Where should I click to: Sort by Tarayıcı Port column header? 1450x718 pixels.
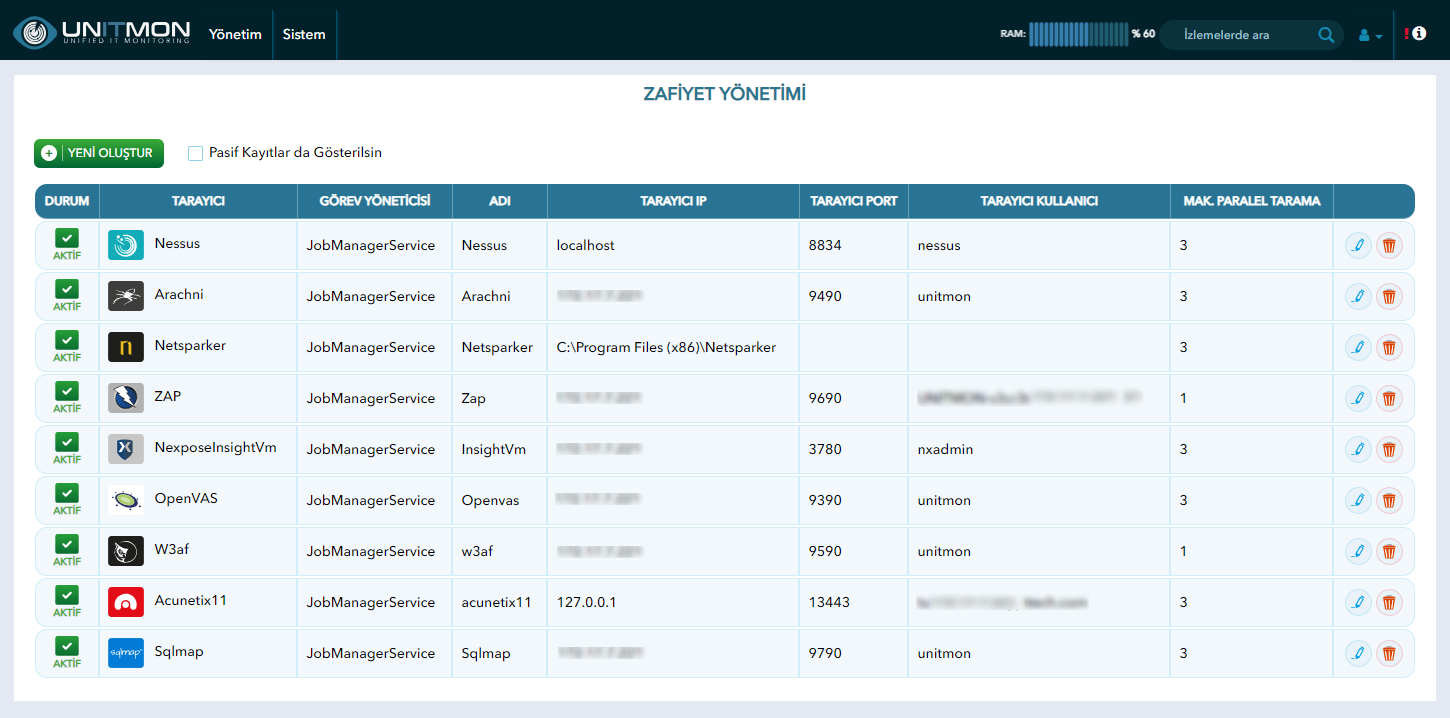[854, 201]
